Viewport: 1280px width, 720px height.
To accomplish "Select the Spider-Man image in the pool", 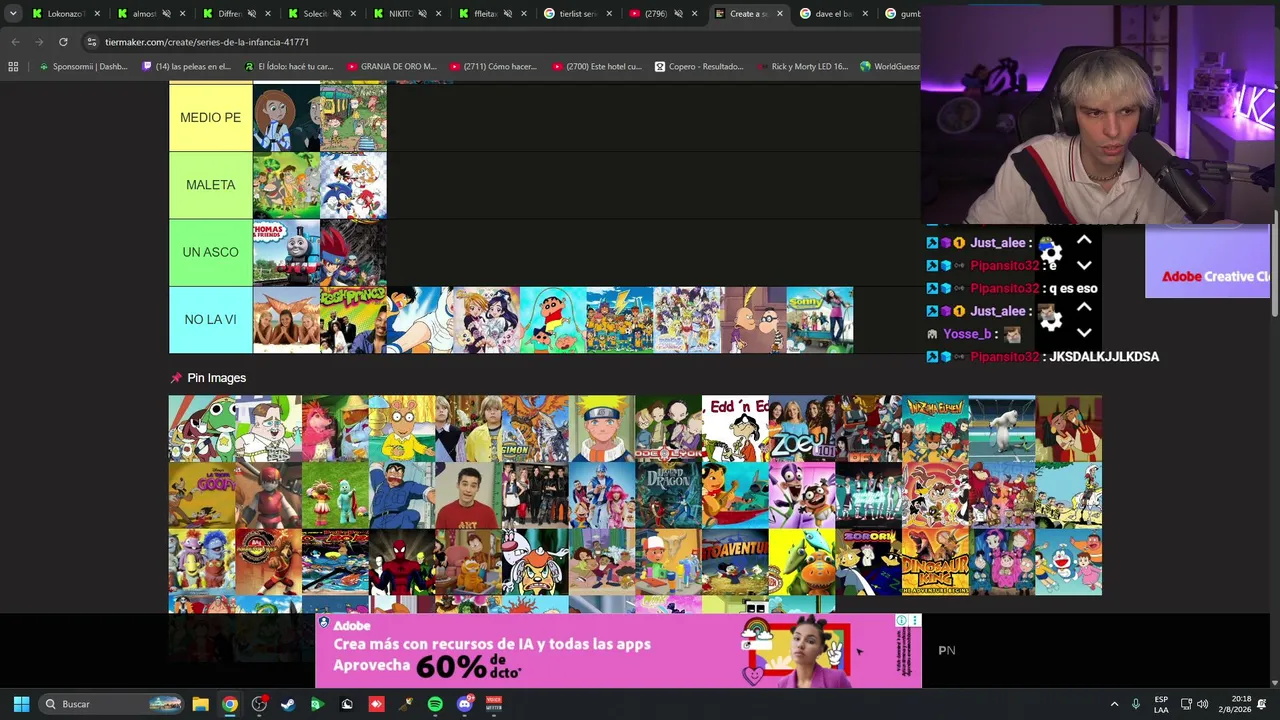I will (402, 562).
